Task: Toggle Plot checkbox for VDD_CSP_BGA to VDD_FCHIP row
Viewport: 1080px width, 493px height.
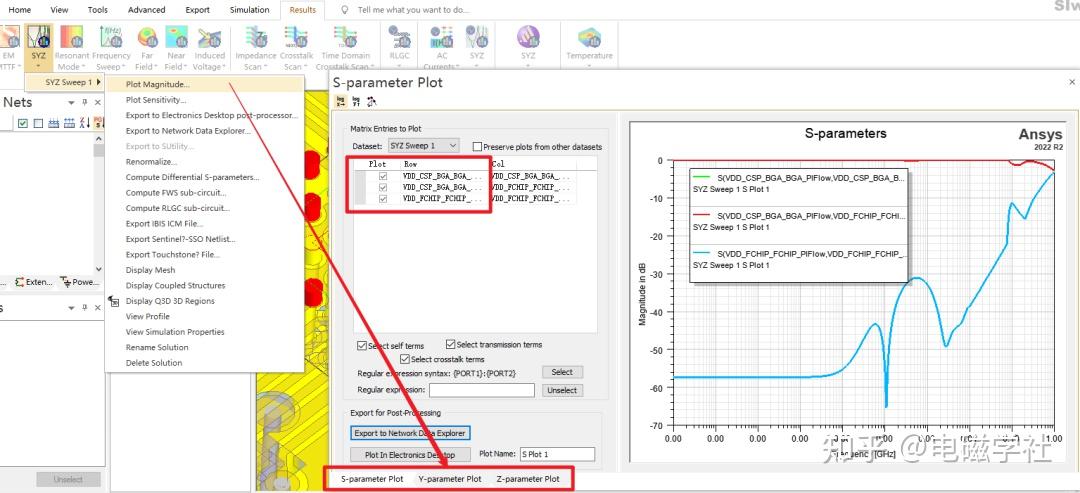Action: pos(383,187)
